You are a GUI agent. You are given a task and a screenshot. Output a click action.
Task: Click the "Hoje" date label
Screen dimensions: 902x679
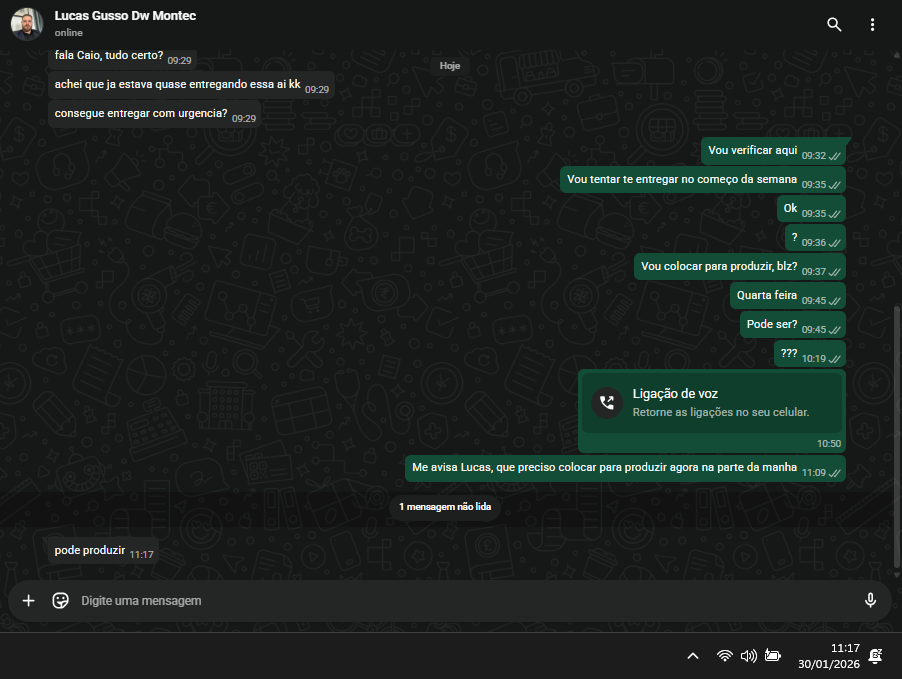pos(450,66)
